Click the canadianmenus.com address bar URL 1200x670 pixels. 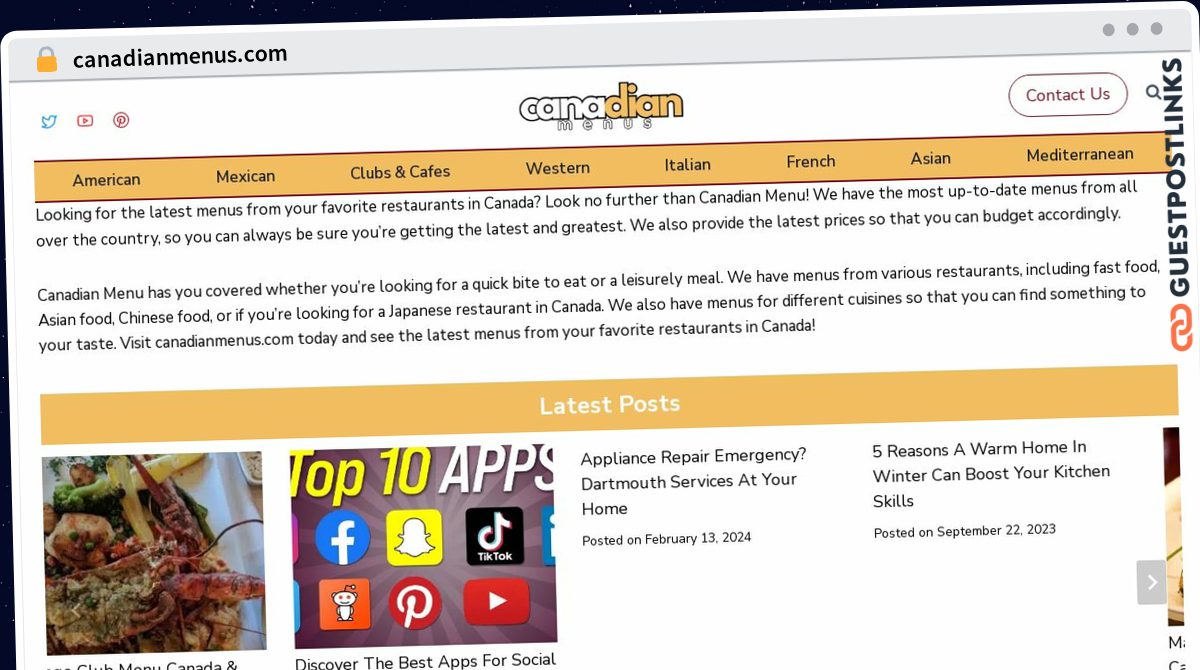(180, 57)
